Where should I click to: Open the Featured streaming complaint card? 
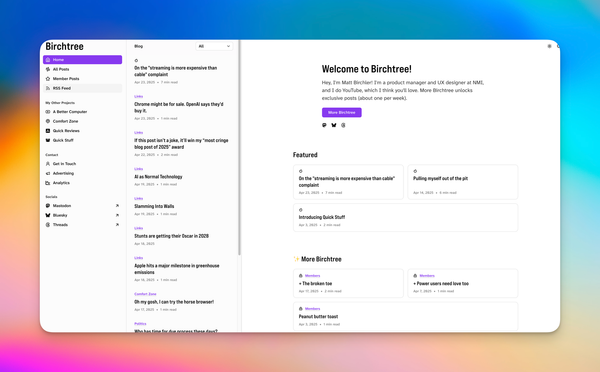coord(348,182)
